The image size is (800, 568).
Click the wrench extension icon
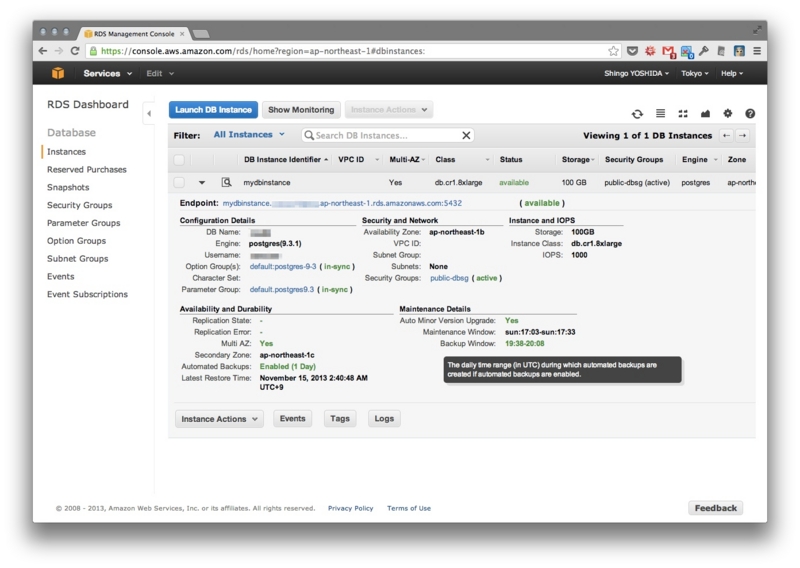tap(704, 51)
